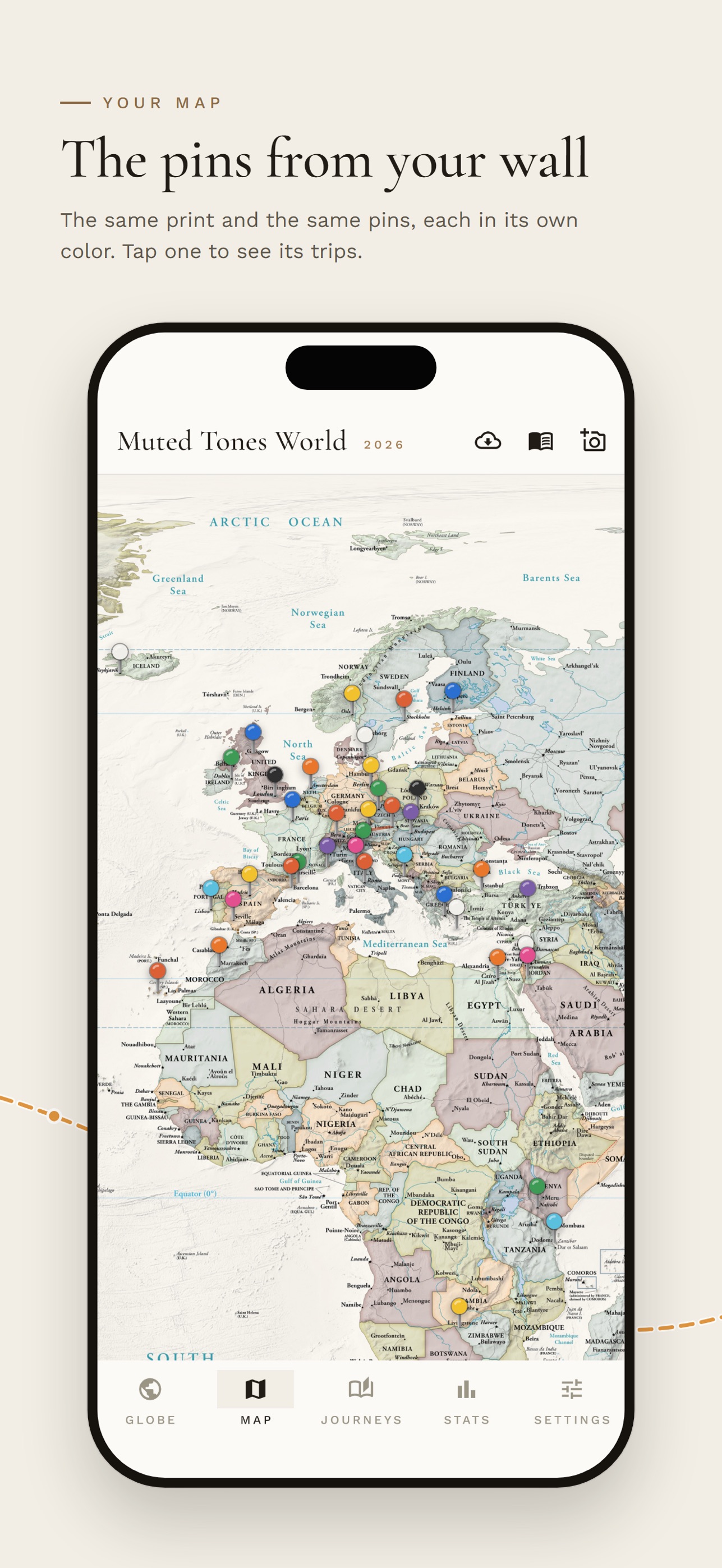Click the Muted Tones World title
The width and height of the screenshot is (722, 1568).
tap(232, 440)
